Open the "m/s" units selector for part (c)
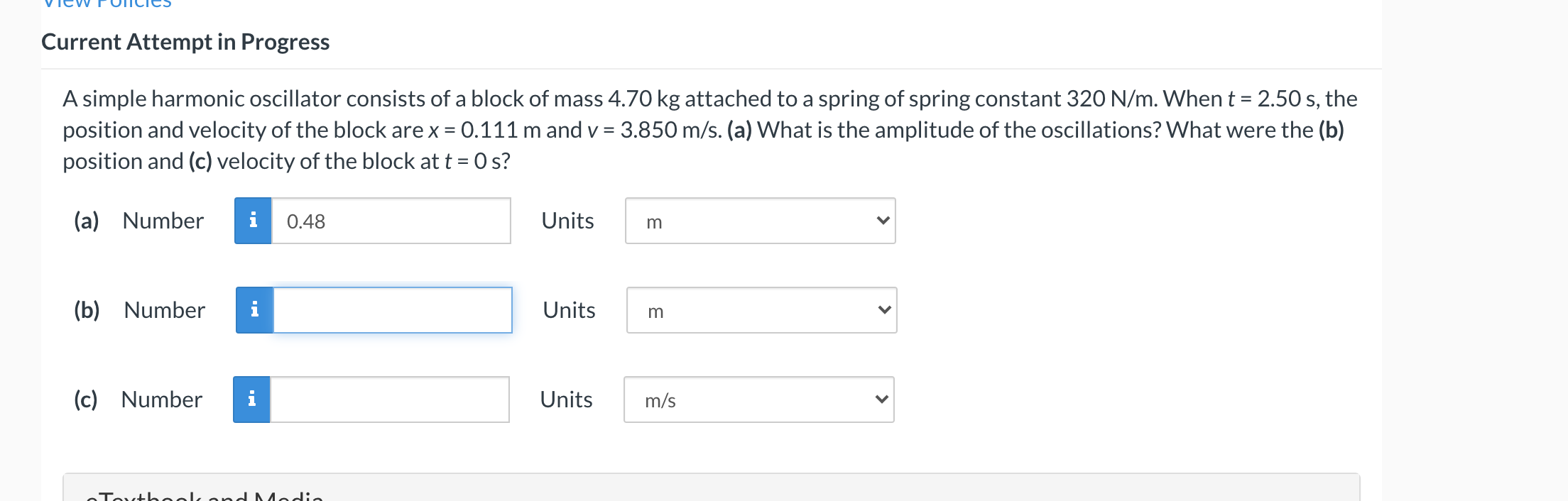 tap(758, 399)
